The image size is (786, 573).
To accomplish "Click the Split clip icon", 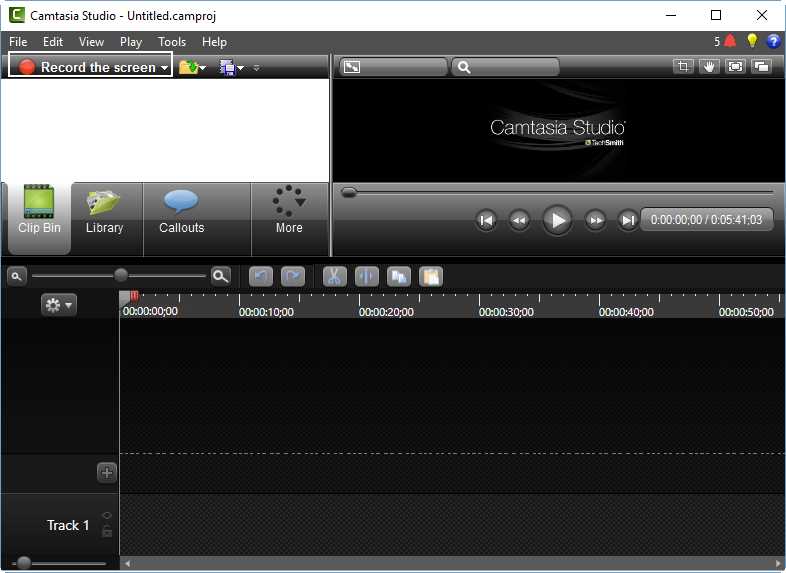I will 366,276.
